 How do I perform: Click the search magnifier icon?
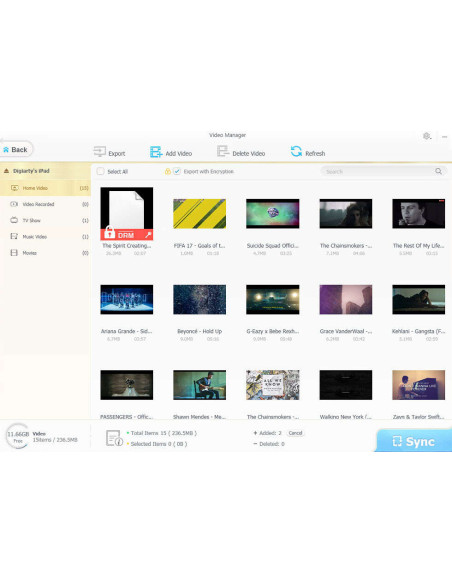coord(439,171)
